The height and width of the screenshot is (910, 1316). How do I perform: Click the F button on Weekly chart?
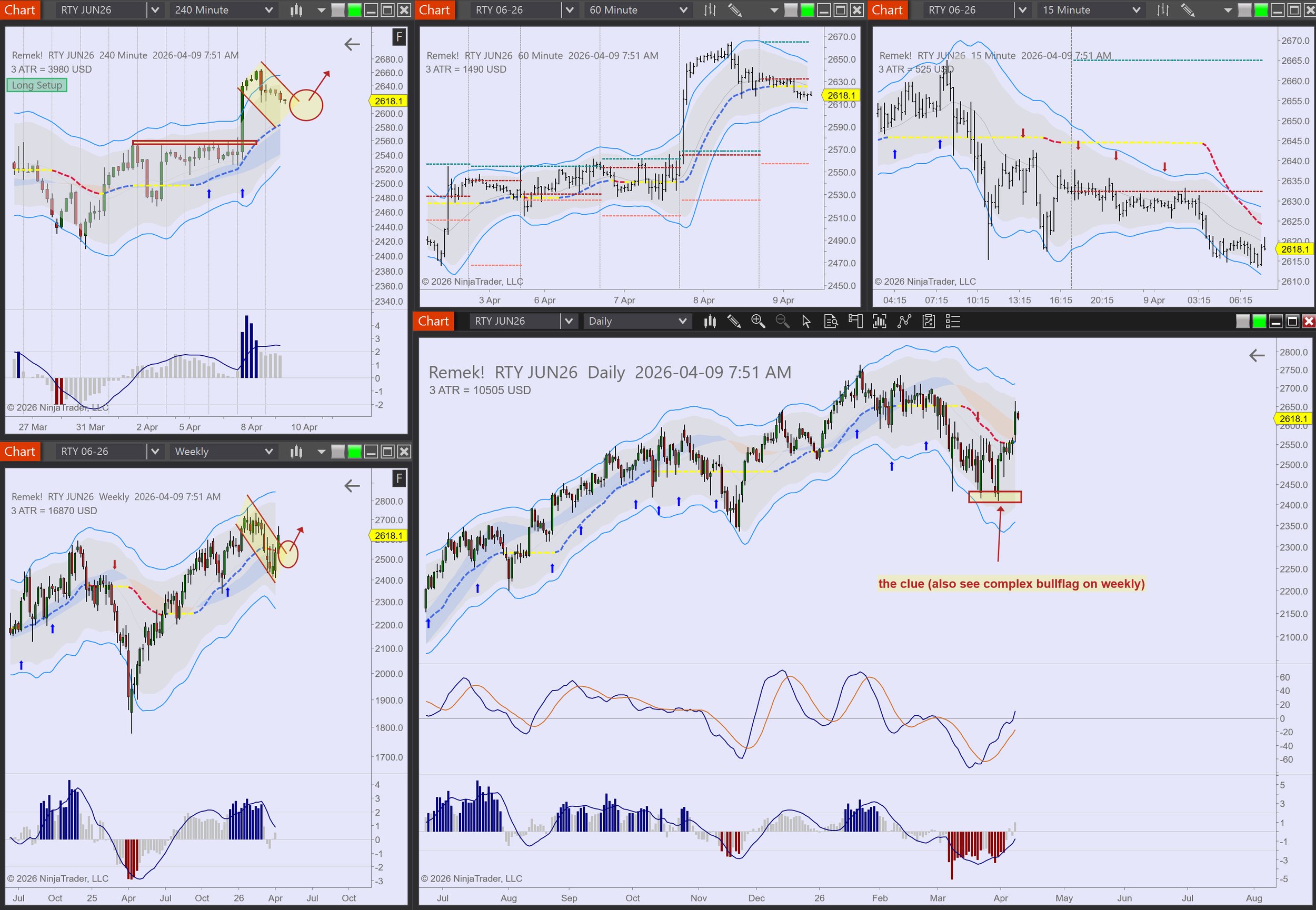click(x=399, y=478)
